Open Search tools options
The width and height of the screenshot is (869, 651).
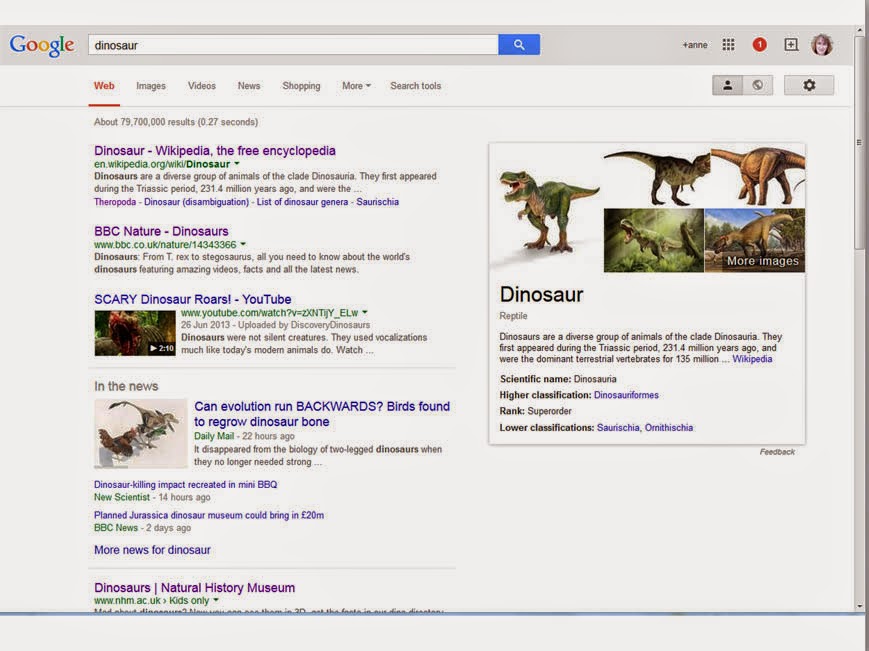click(416, 86)
